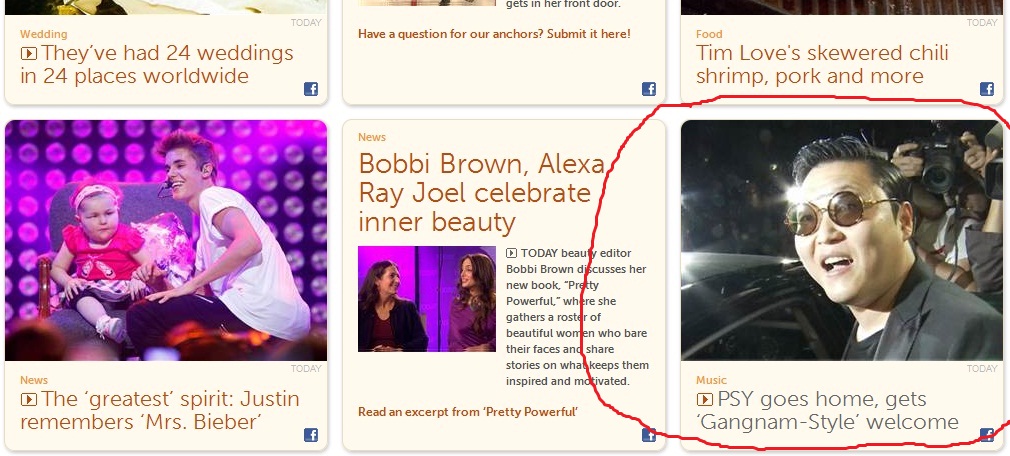Click PSY sunglasses photo thumbnail

pos(842,240)
